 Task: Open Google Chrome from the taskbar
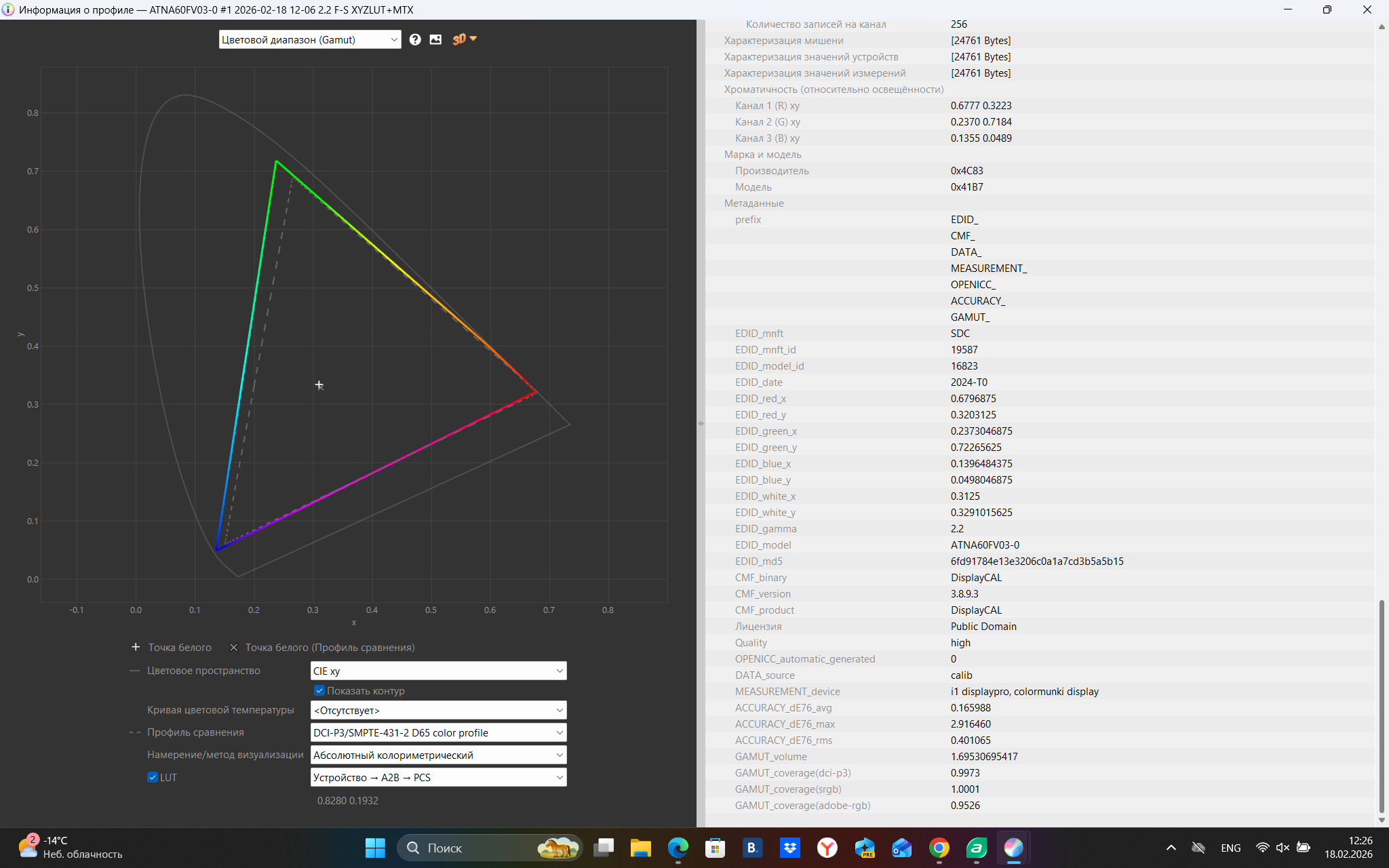pyautogui.click(x=939, y=848)
